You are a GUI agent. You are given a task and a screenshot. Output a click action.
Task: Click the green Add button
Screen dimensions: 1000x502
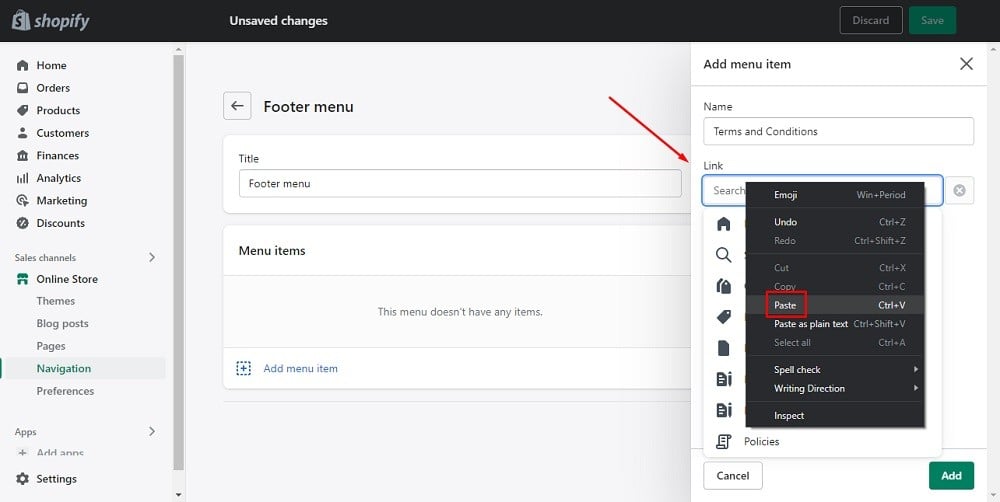pyautogui.click(x=951, y=475)
